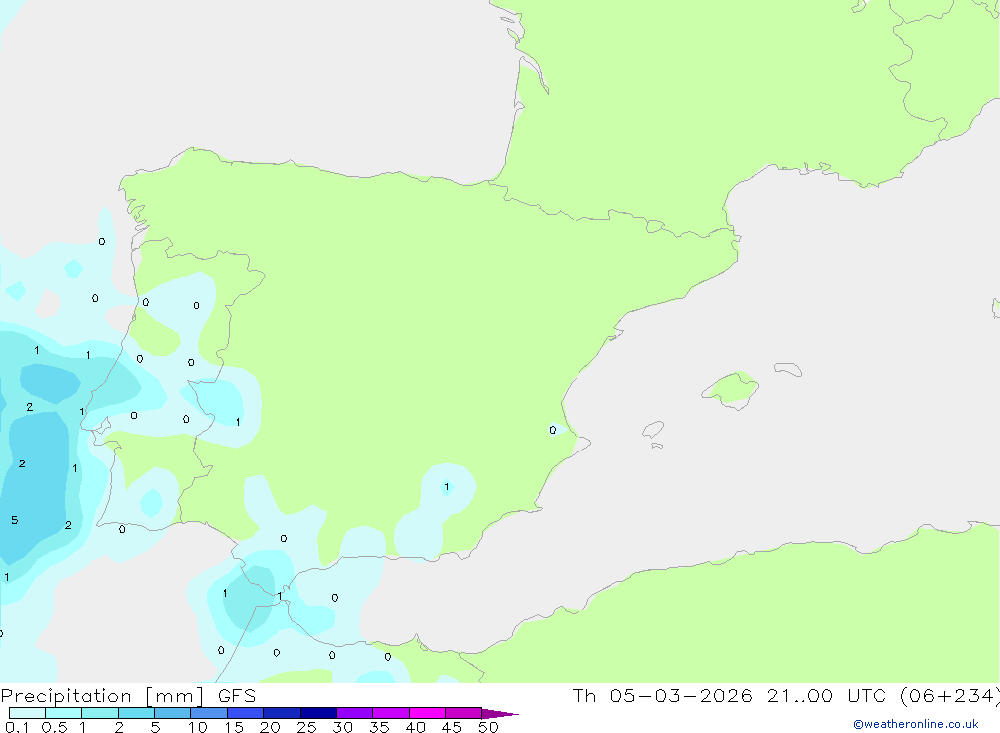Image resolution: width=1000 pixels, height=733 pixels.
Task: Pick the 15–20 mm legend swatch
Action: coord(246,713)
